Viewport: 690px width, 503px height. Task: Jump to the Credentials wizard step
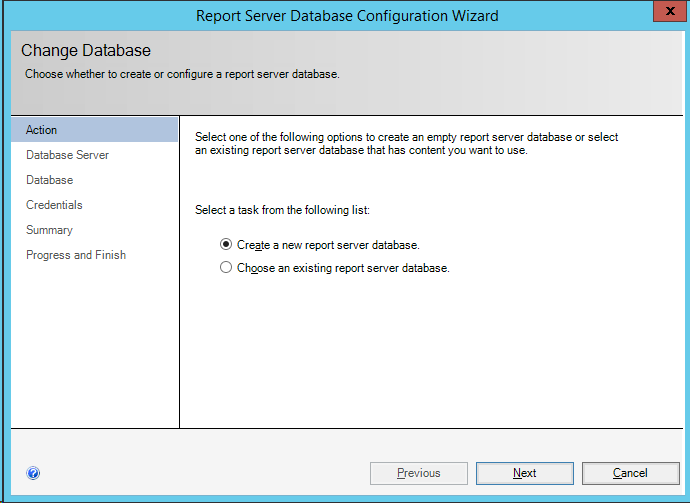pyautogui.click(x=54, y=205)
